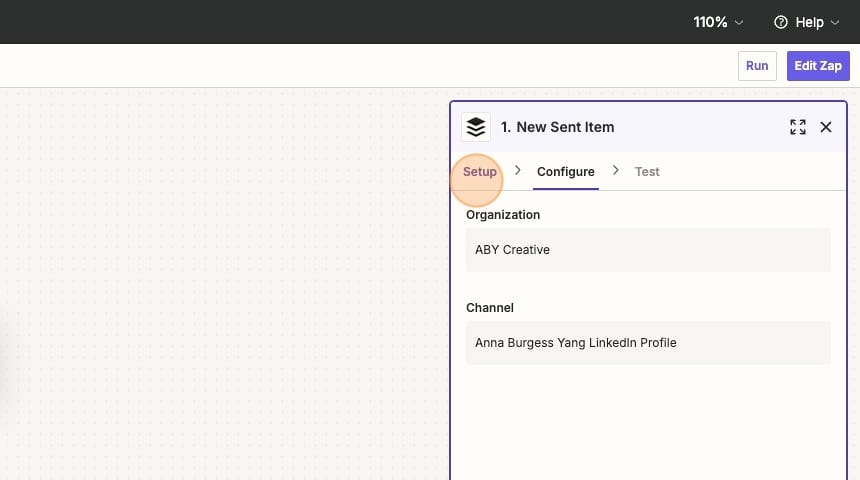Image resolution: width=860 pixels, height=480 pixels.
Task: Click the Channel field Anna Burgess Yang LinkedIn Profile
Action: point(648,343)
